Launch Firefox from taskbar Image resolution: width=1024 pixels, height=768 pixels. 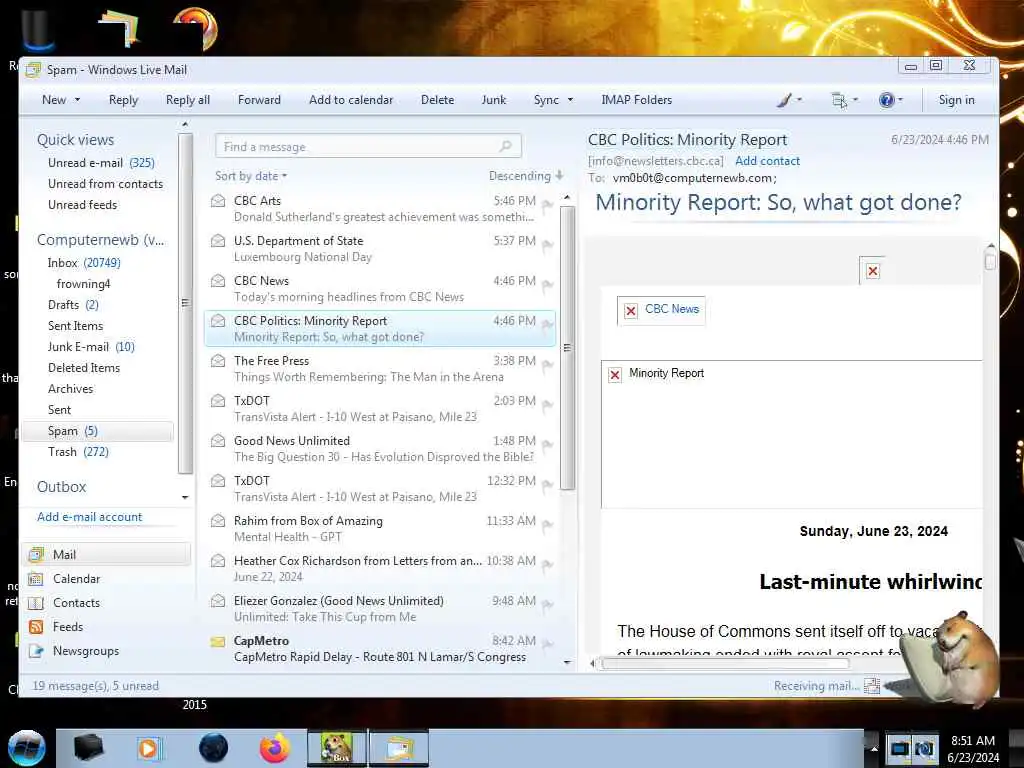(275, 748)
